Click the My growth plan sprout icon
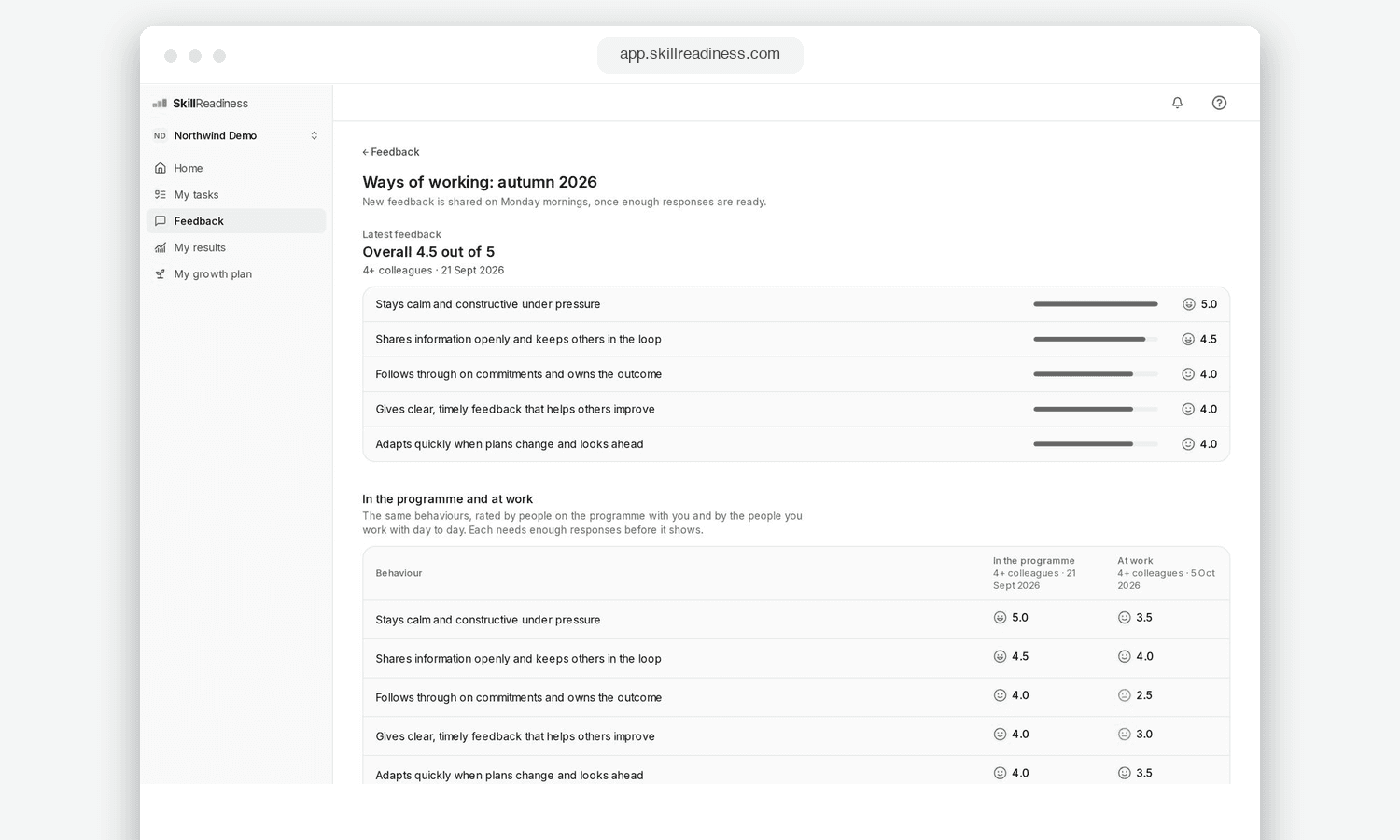 pyautogui.click(x=161, y=274)
